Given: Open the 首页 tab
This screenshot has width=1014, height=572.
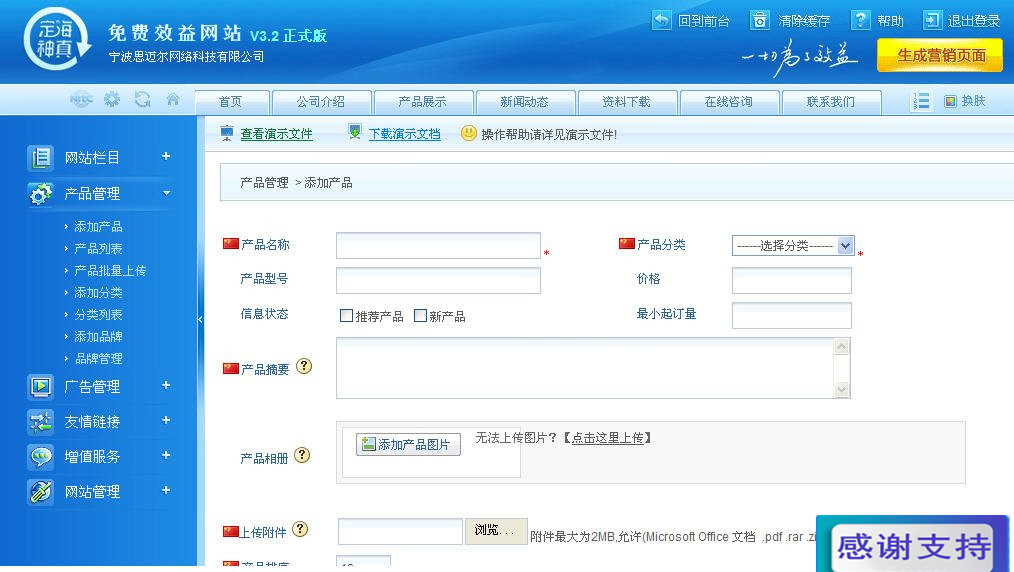Looking at the screenshot, I should [x=232, y=102].
